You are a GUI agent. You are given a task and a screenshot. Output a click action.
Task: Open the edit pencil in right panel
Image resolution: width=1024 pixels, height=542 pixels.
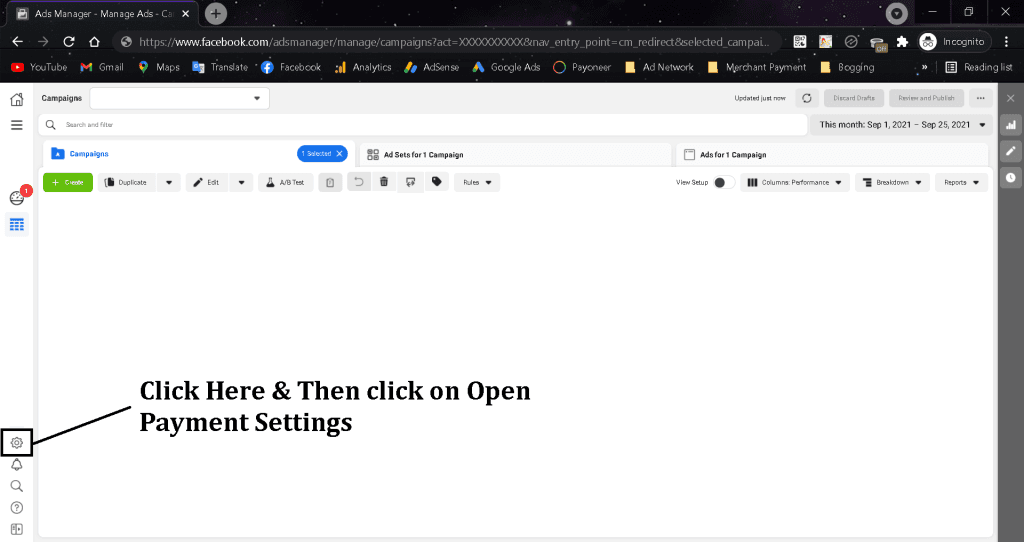point(1010,151)
